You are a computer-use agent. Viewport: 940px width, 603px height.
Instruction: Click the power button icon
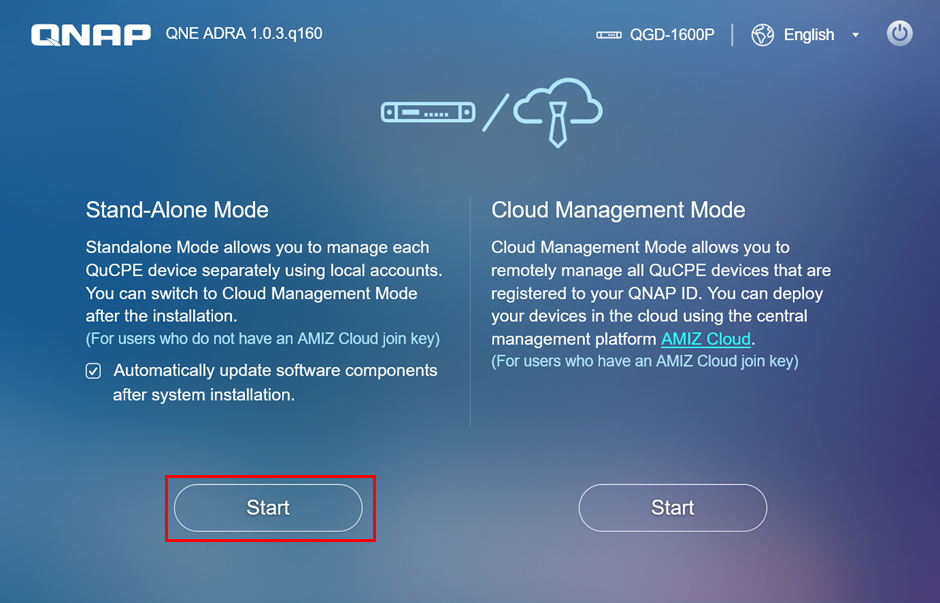point(899,34)
